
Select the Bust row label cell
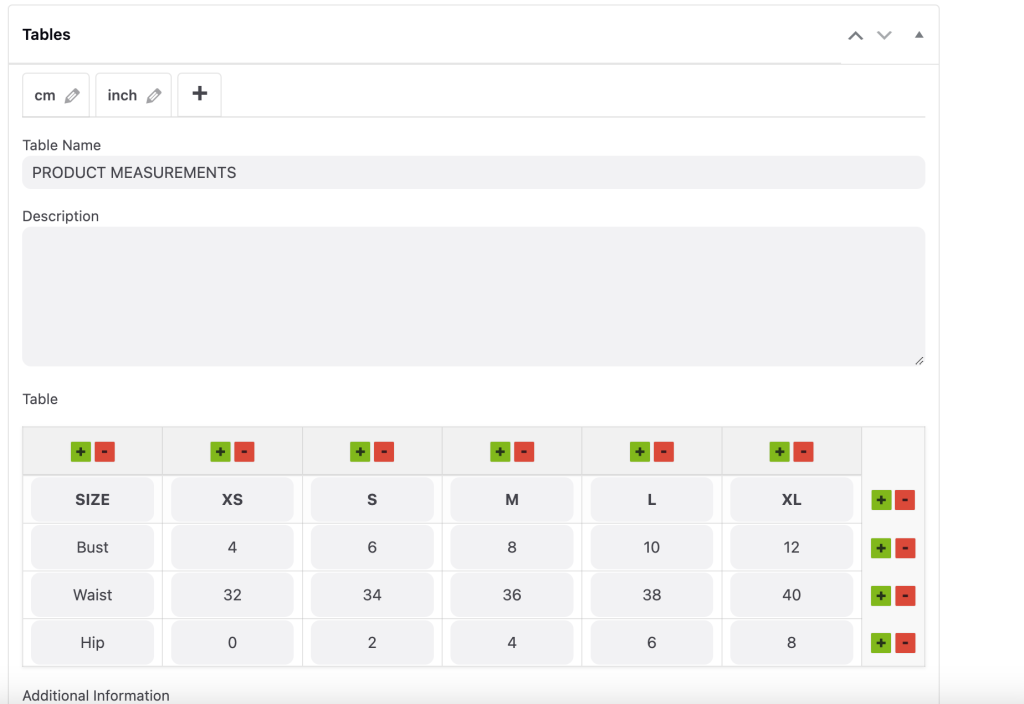tap(92, 547)
